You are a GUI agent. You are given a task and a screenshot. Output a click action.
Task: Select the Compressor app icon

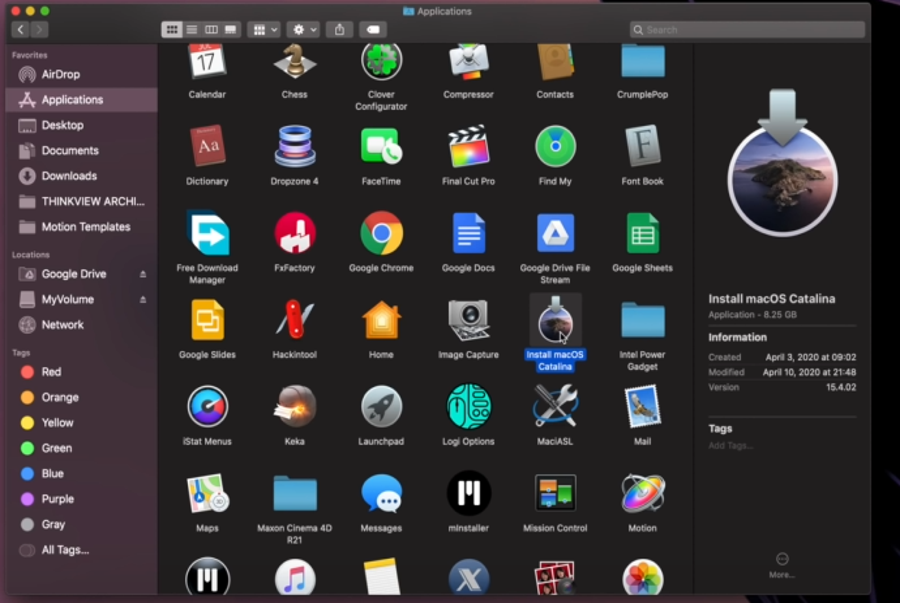(x=468, y=62)
